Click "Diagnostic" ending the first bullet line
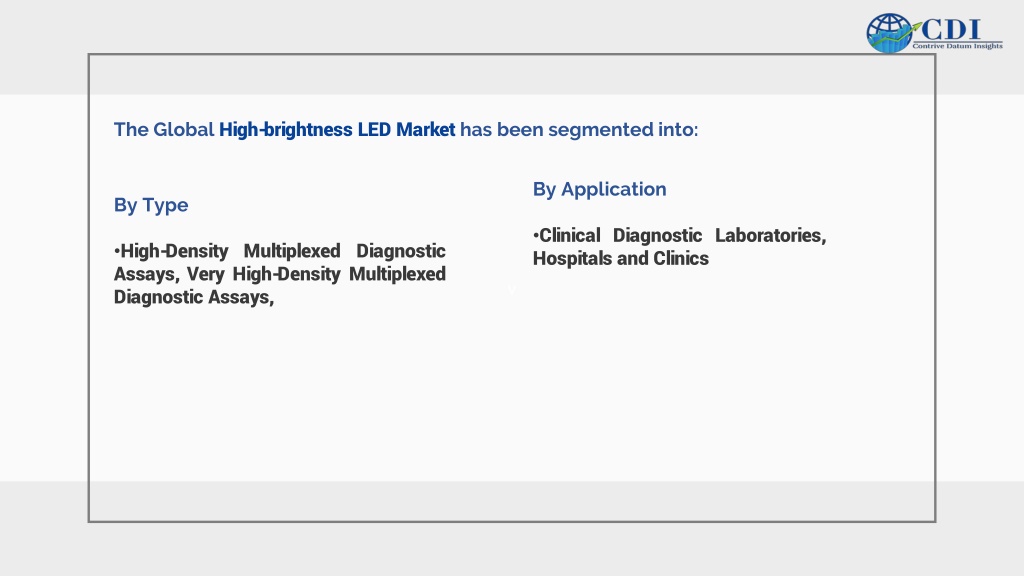 point(401,251)
